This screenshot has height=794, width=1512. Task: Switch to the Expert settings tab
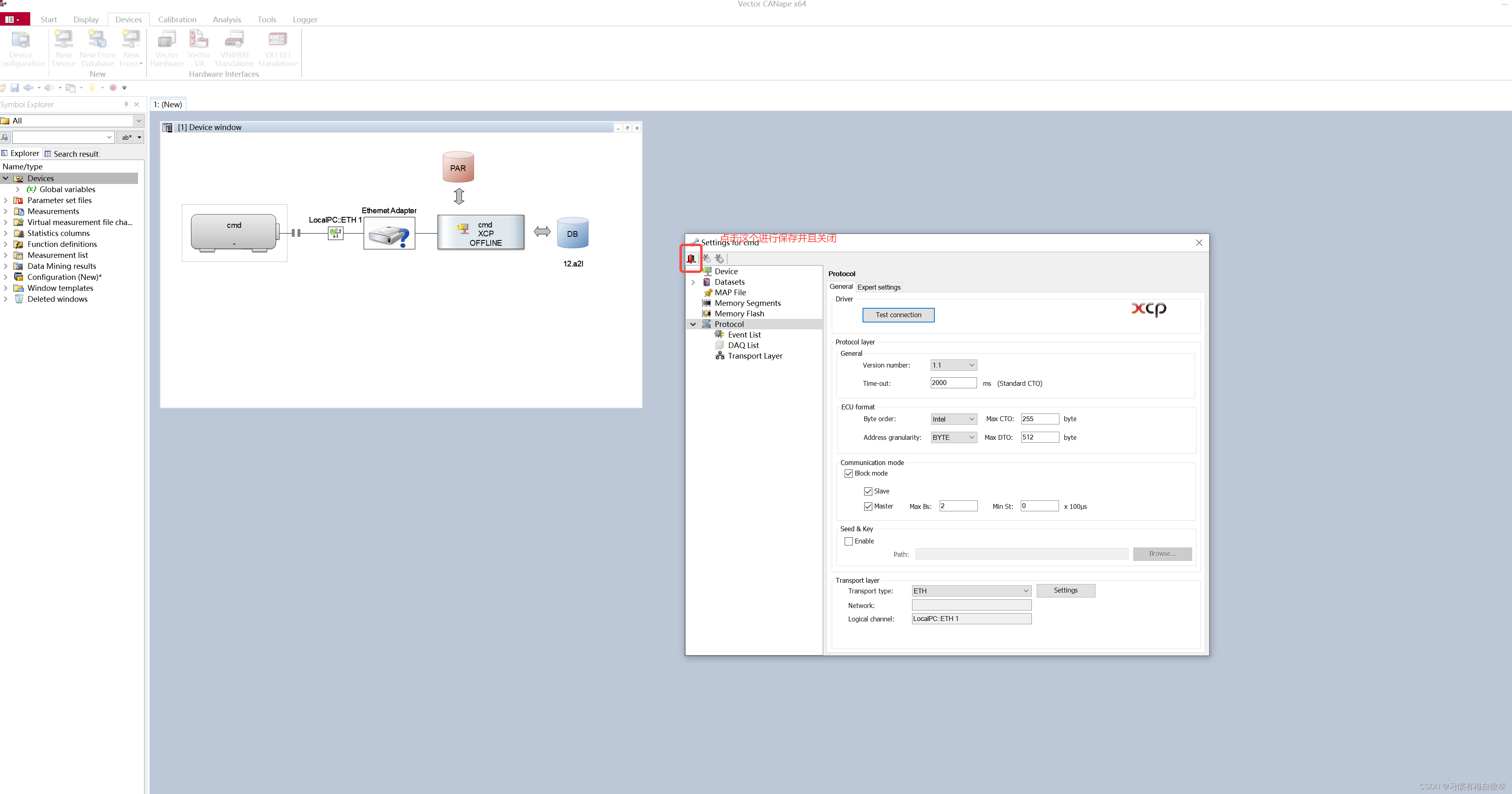point(879,287)
